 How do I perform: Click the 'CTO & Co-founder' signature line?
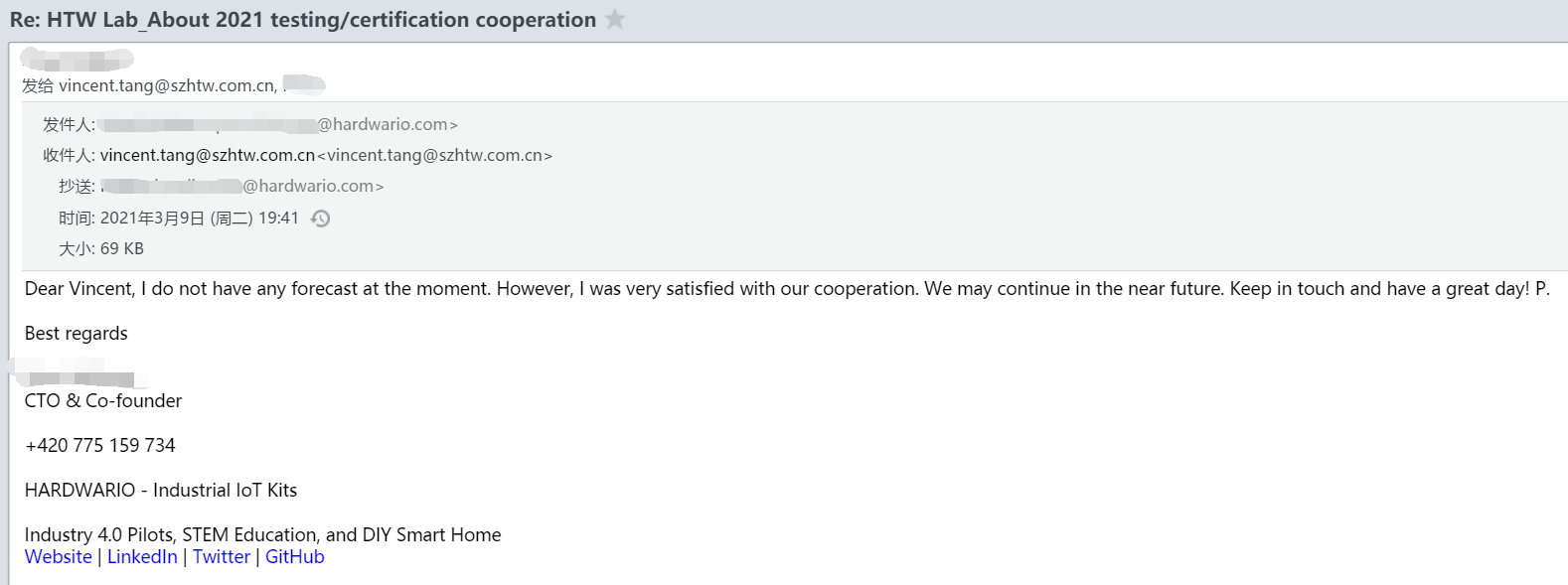pyautogui.click(x=103, y=401)
